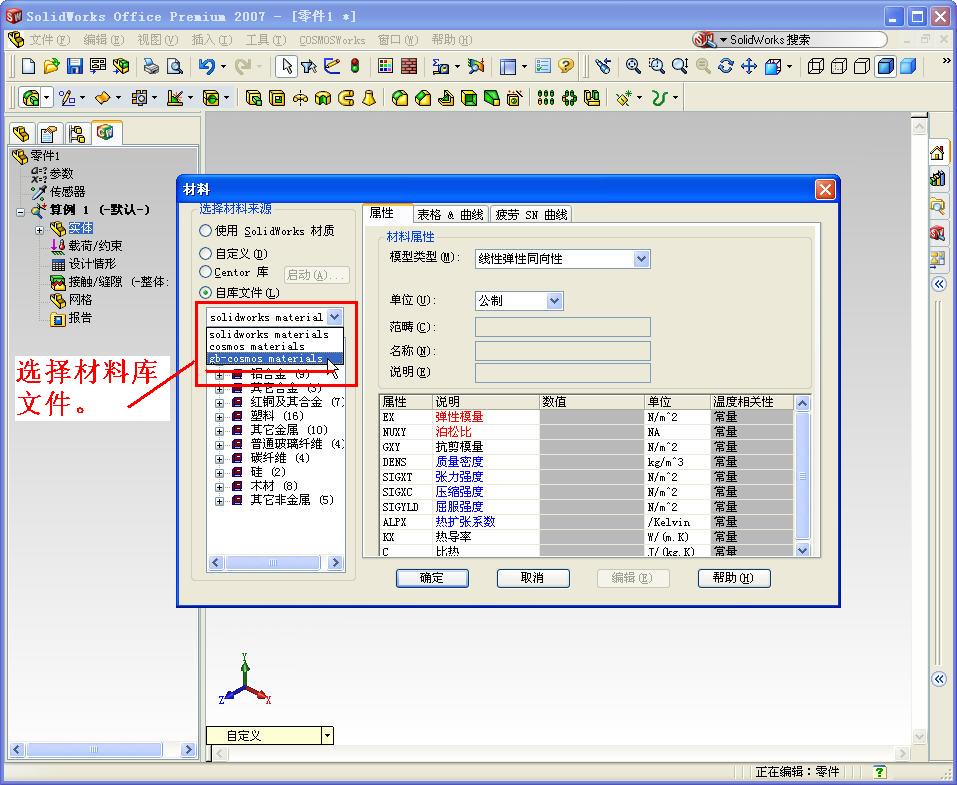Open the 文件 menu

(49, 40)
